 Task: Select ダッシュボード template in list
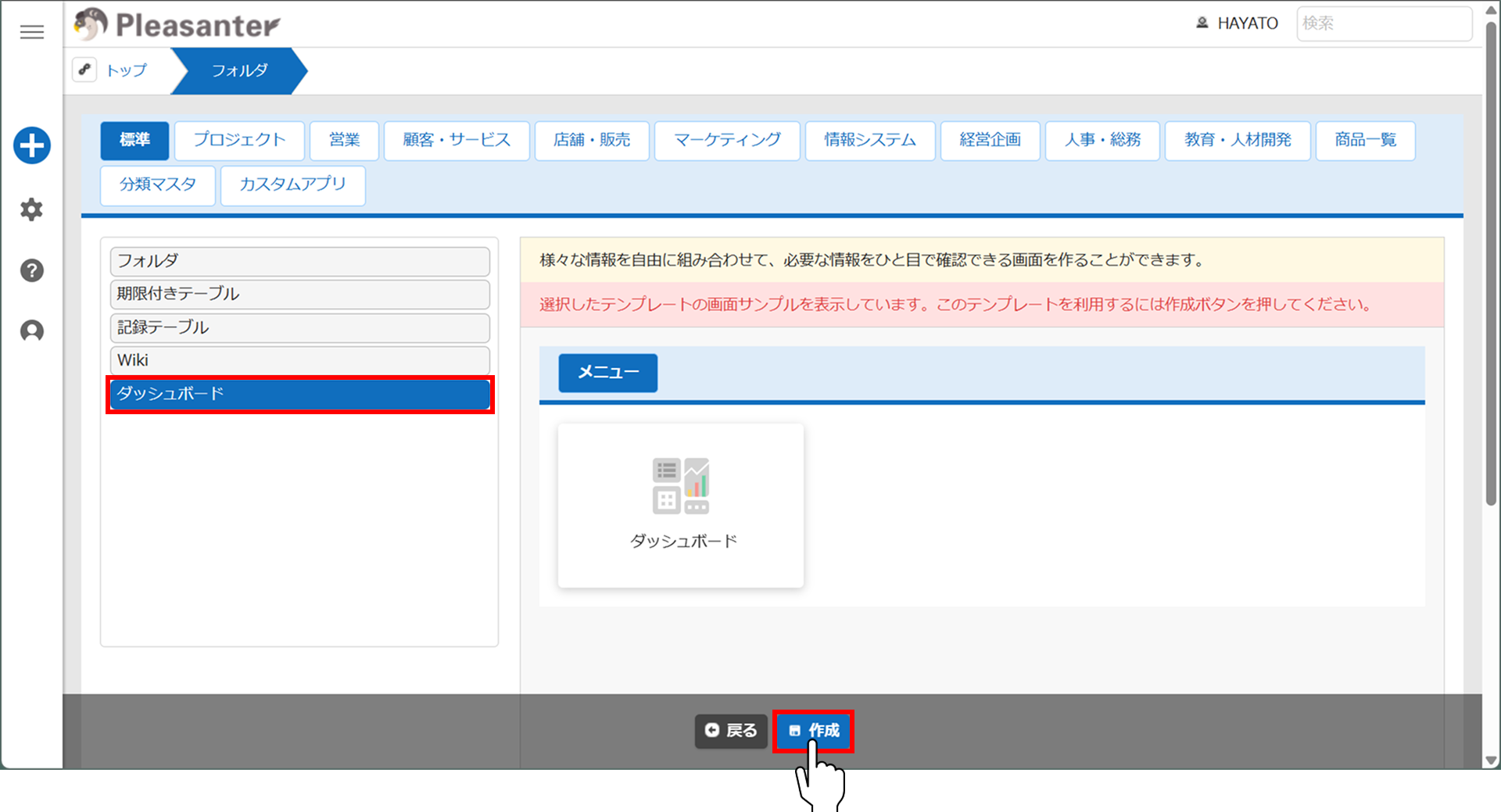[300, 394]
